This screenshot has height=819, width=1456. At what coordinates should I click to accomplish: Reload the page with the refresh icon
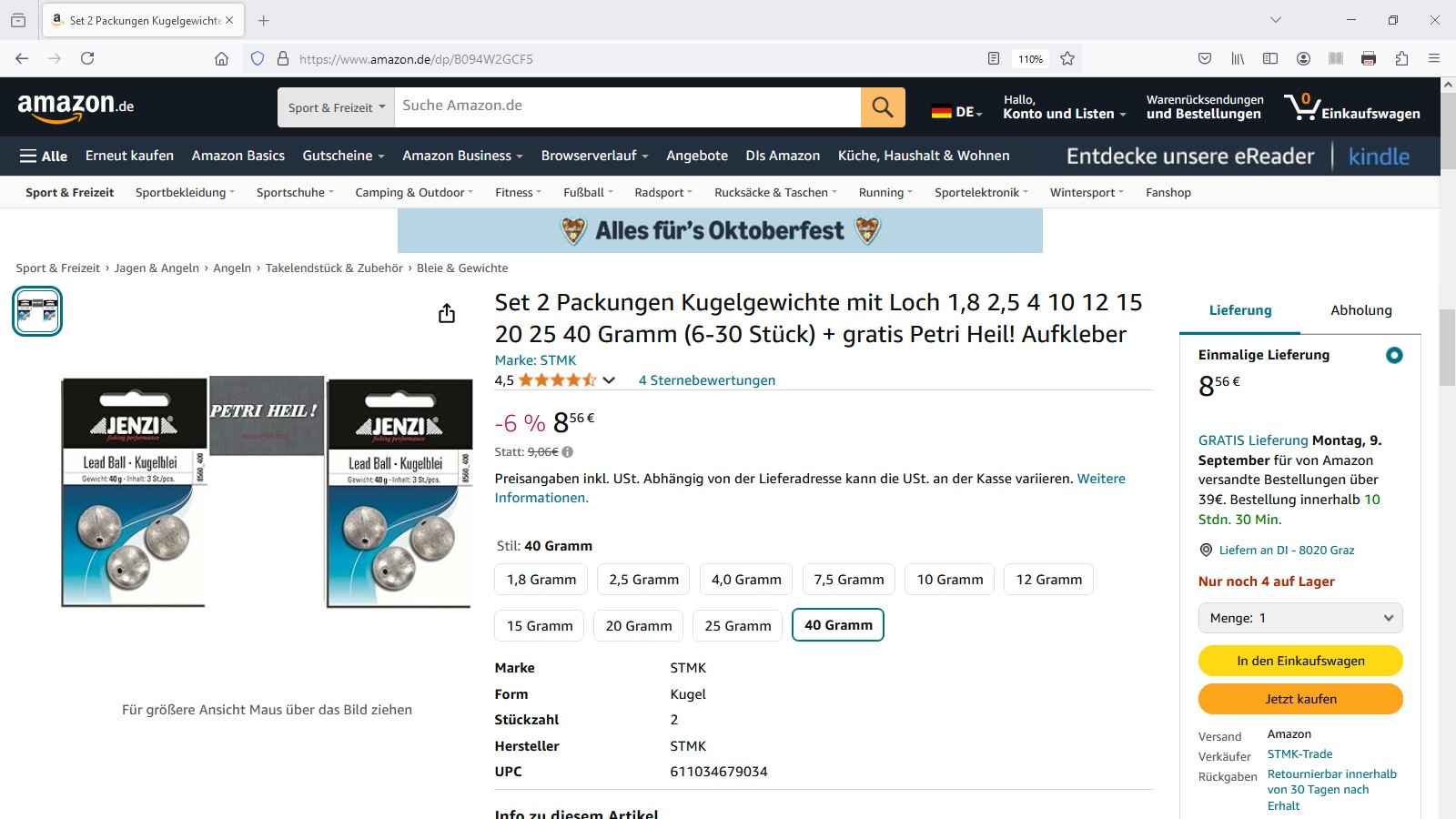pos(87,58)
